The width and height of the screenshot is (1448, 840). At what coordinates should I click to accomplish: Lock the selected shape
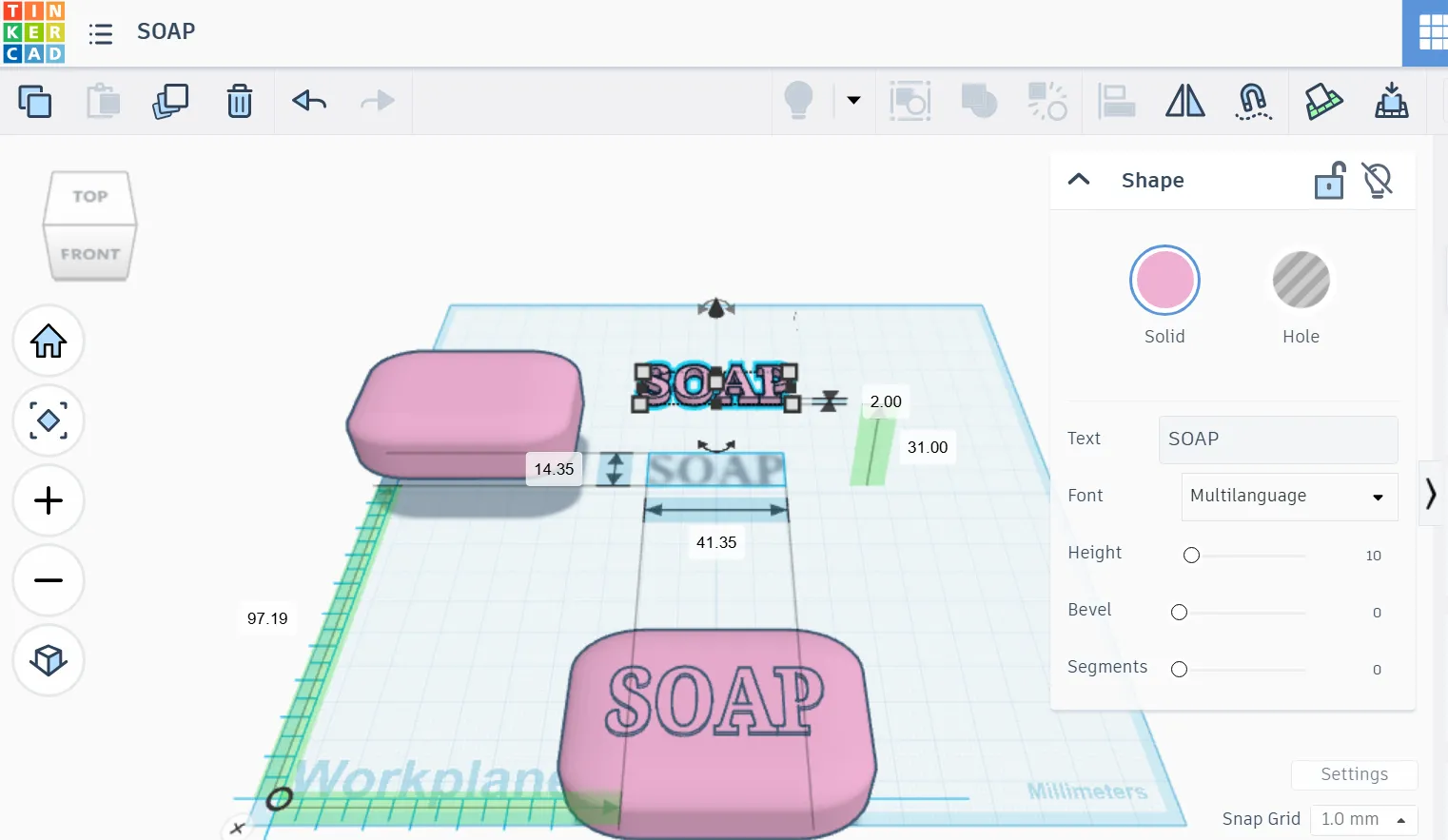tap(1329, 180)
